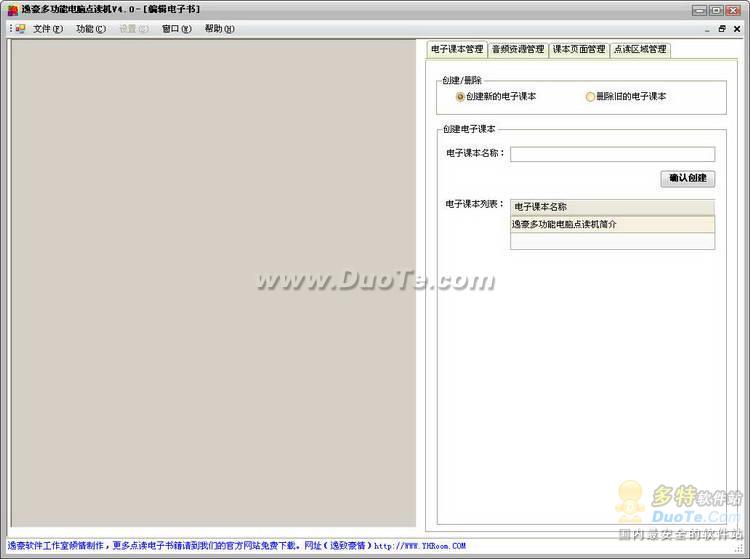The width and height of the screenshot is (750, 559).
Task: Minimize the inner 编辑电子书 child window
Action: 705,29
